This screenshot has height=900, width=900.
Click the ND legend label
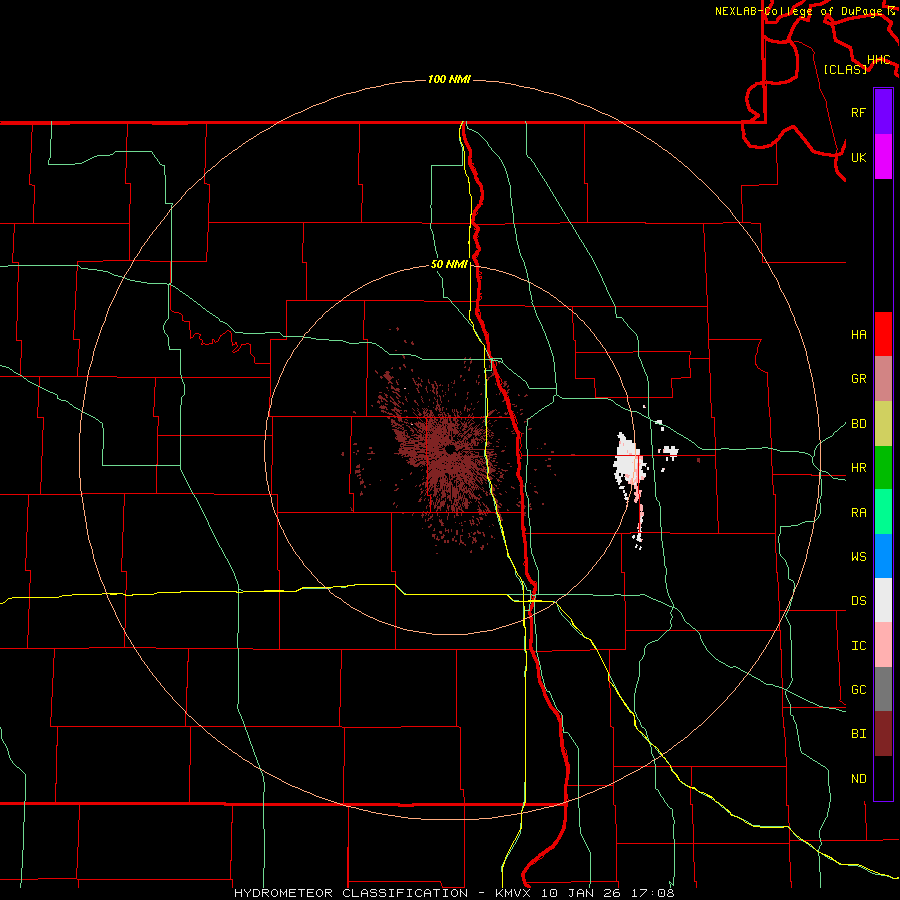coord(858,778)
